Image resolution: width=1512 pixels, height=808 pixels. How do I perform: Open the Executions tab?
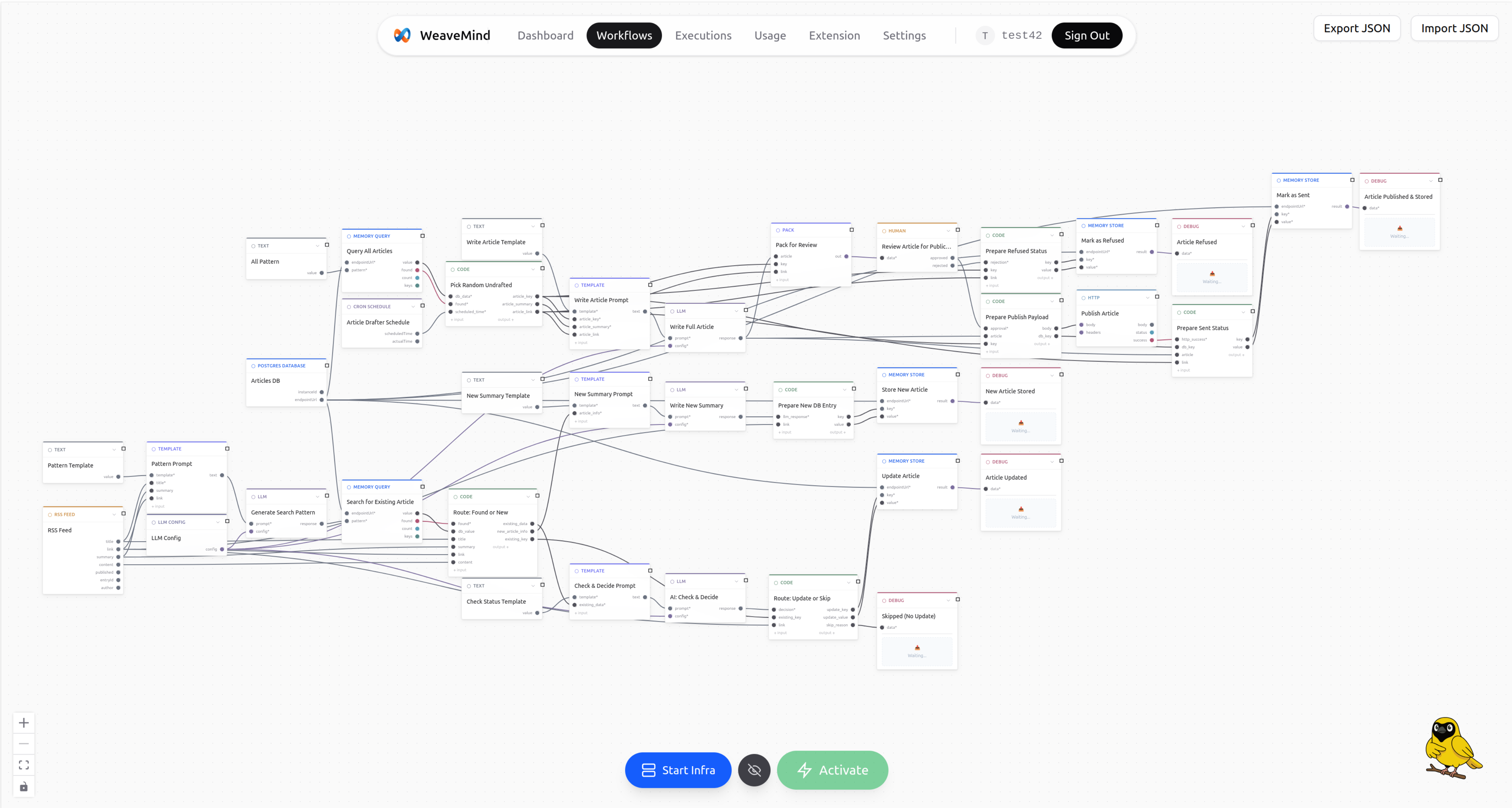[703, 35]
